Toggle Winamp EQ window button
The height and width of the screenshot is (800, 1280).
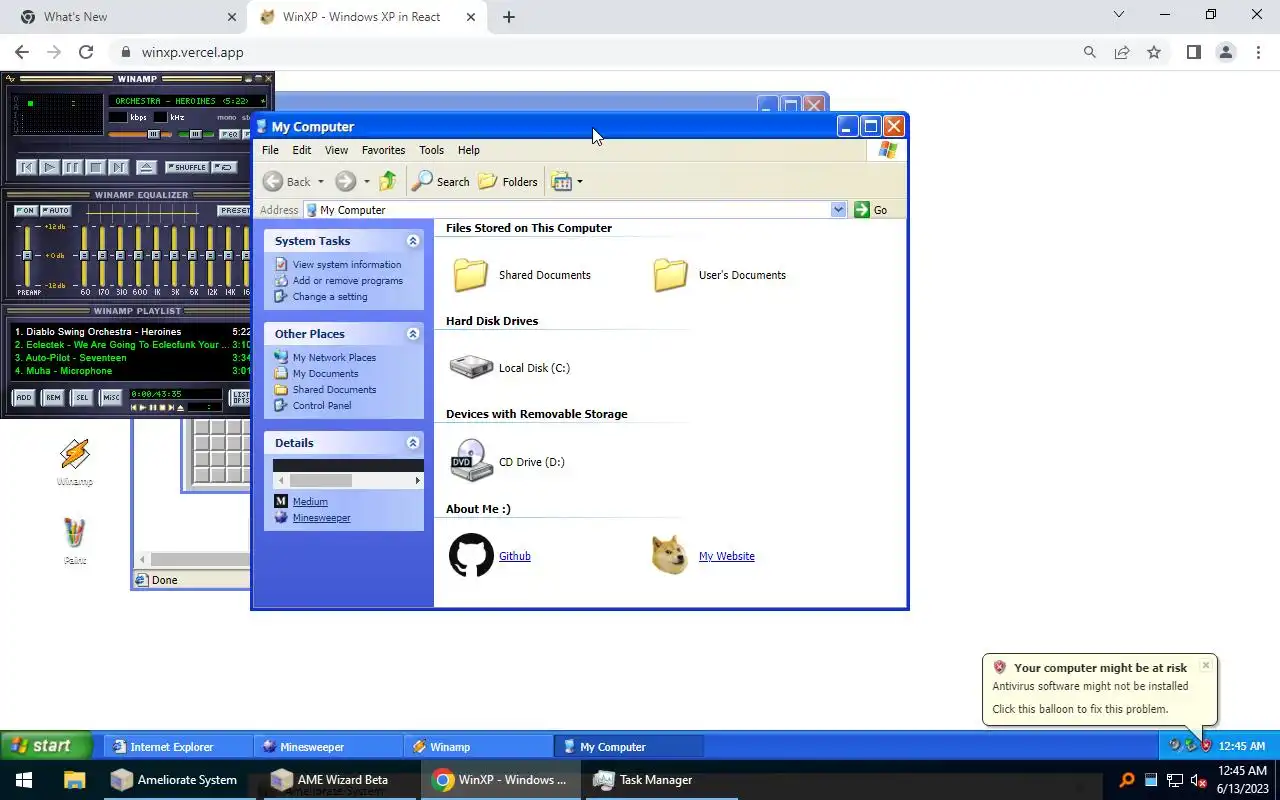(x=230, y=134)
